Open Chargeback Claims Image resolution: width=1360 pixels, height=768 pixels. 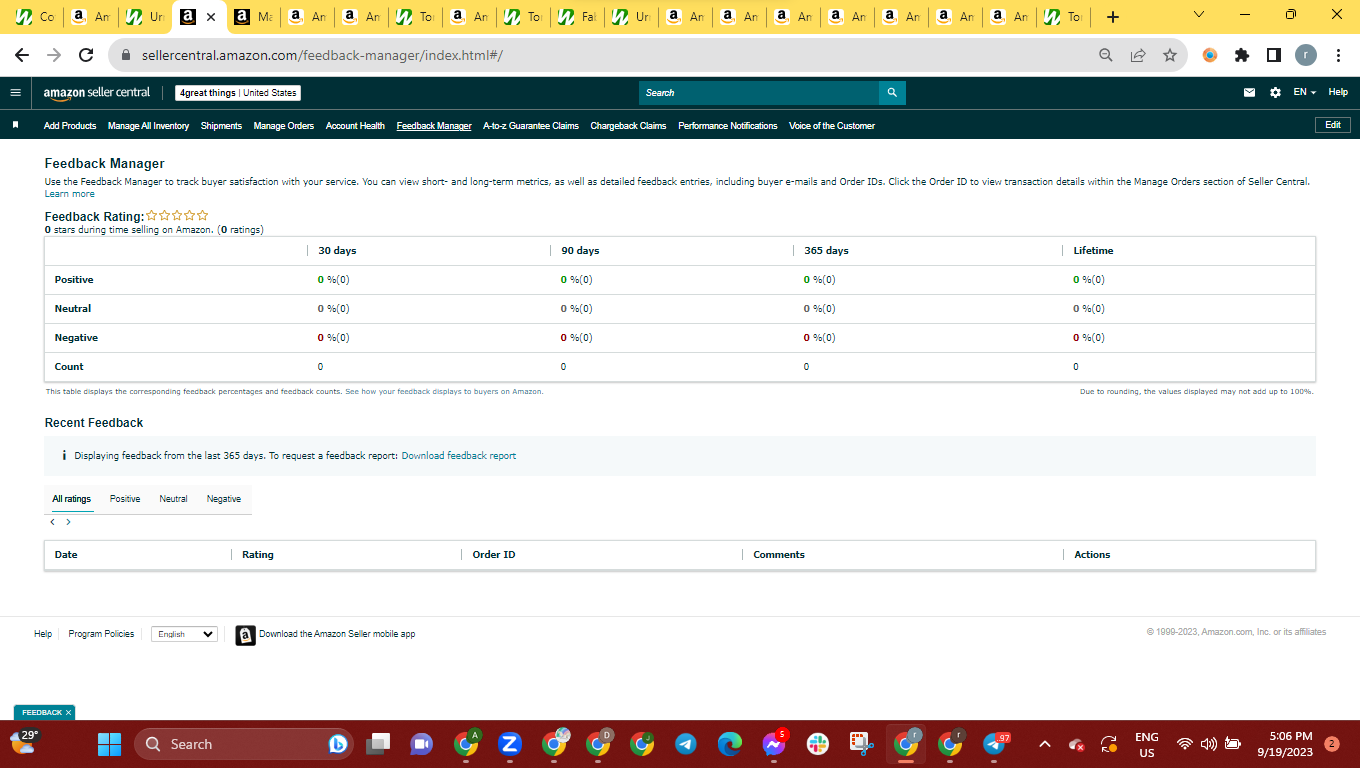click(628, 126)
